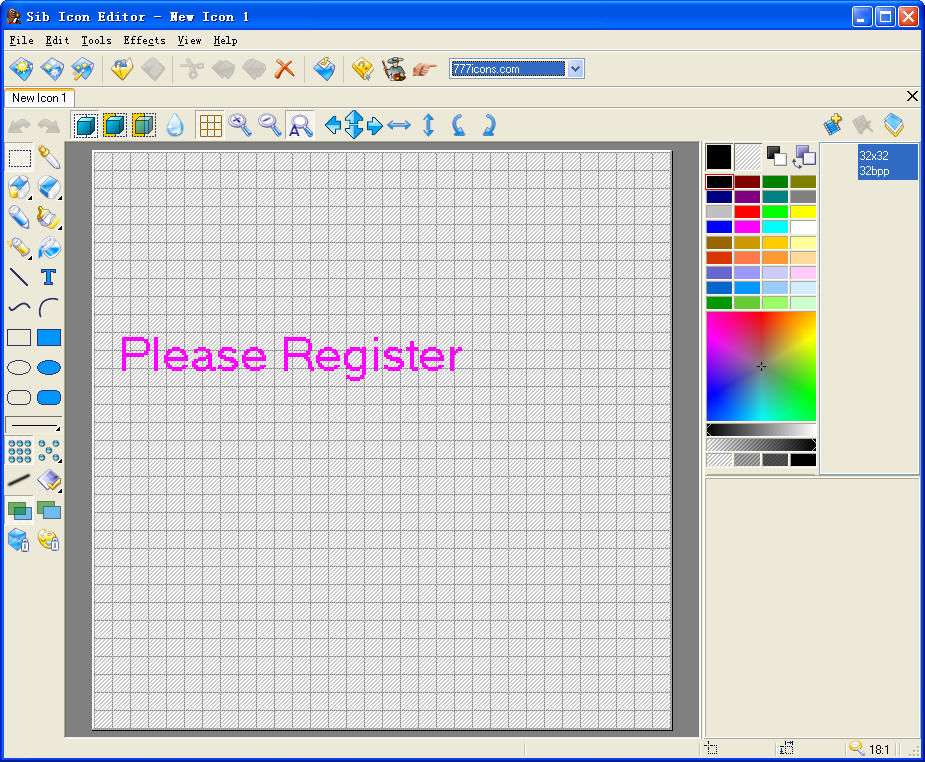Open the 777icons.com dropdown list

tap(575, 69)
